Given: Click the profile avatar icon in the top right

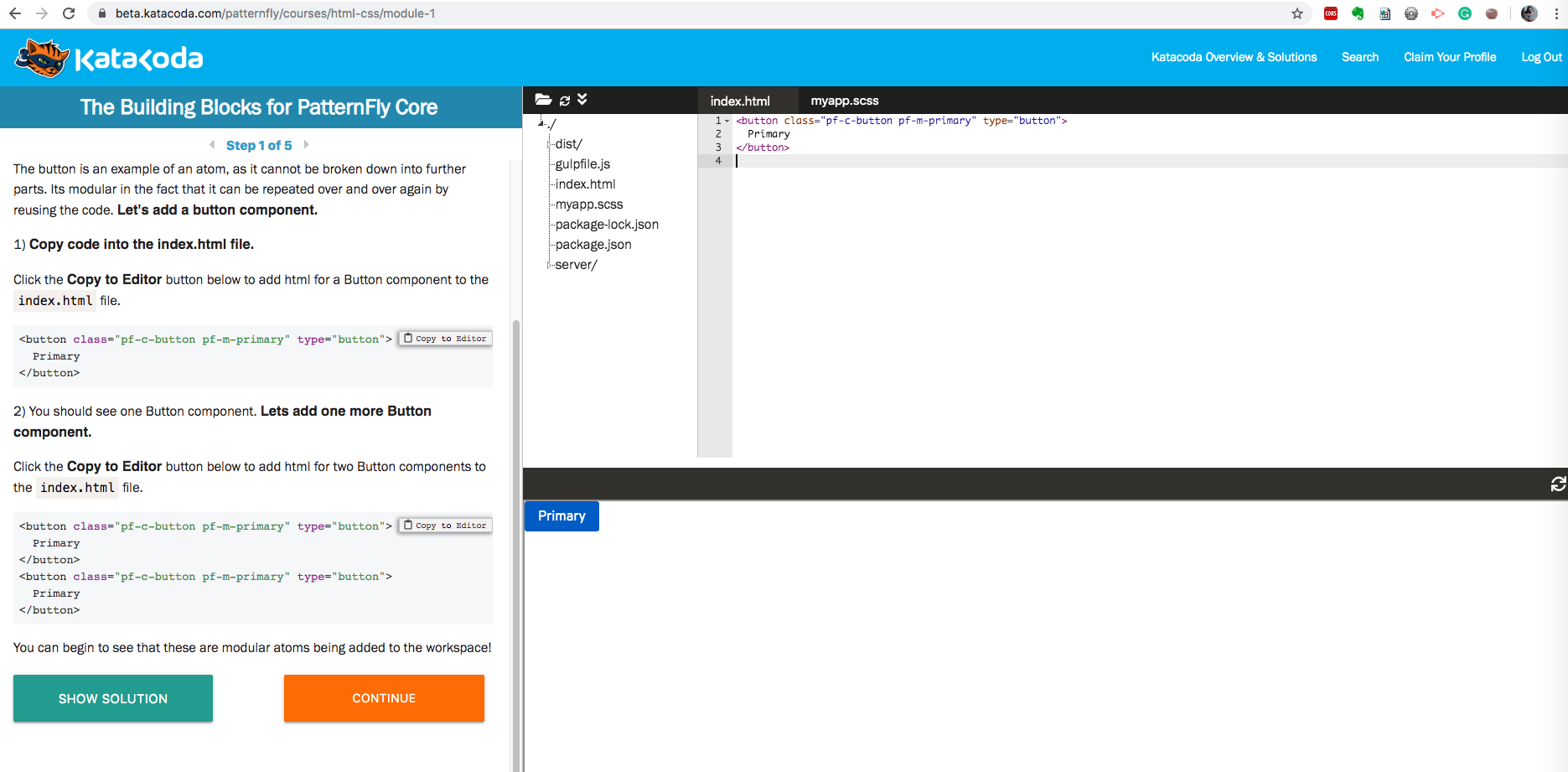Looking at the screenshot, I should coord(1529,13).
